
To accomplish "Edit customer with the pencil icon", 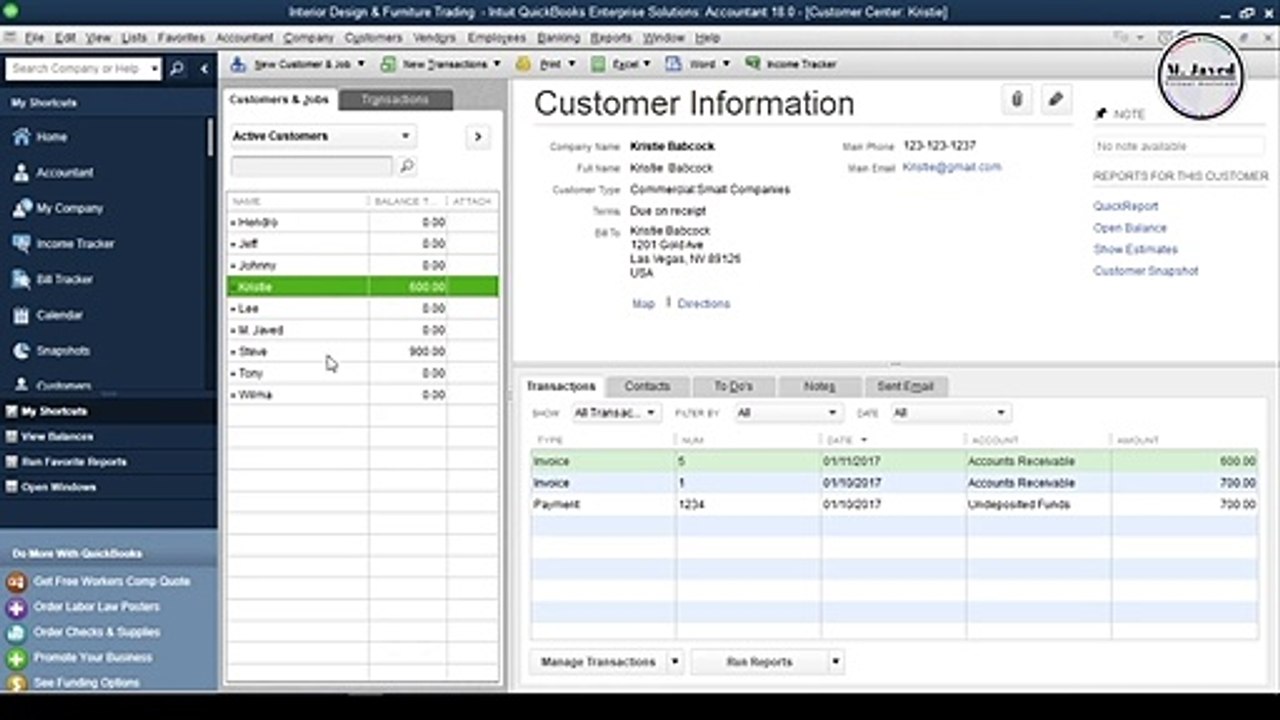I will (1055, 99).
